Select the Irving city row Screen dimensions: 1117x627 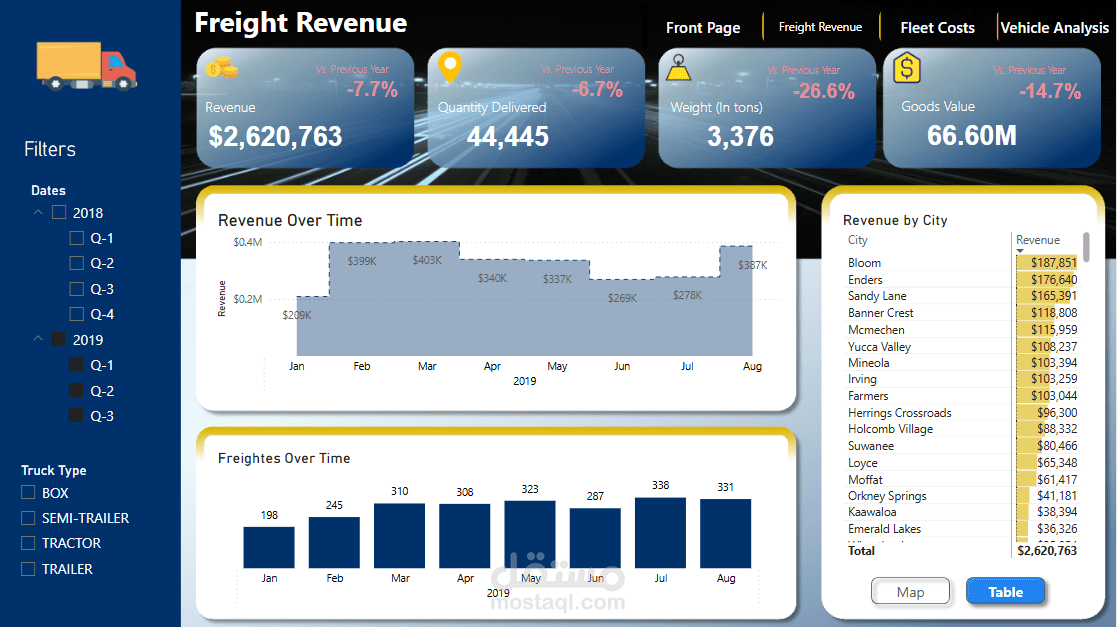pyautogui.click(x=962, y=379)
